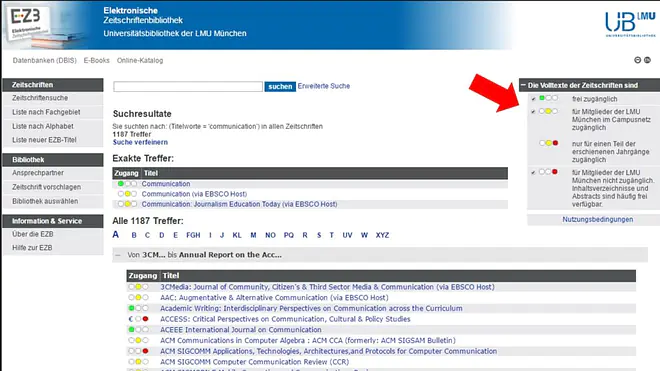Click the green access light beside 'Communication'

coord(127,184)
